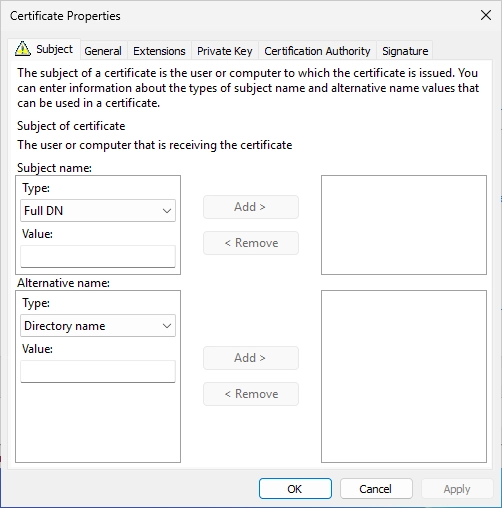Select the Subject tab label
Viewport: 502px width, 508px height.
pos(54,49)
